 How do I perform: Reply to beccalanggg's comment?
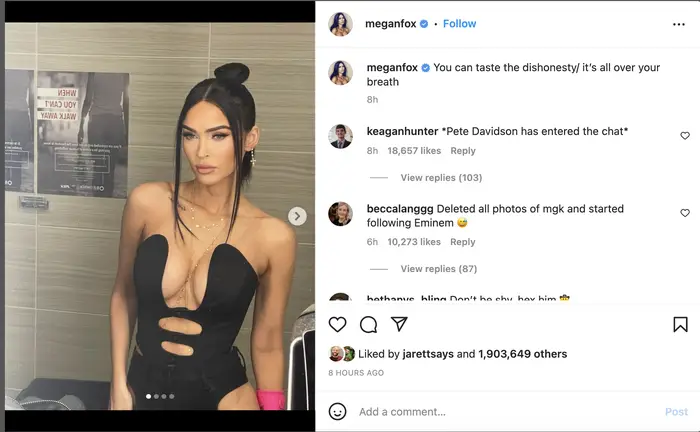[462, 242]
